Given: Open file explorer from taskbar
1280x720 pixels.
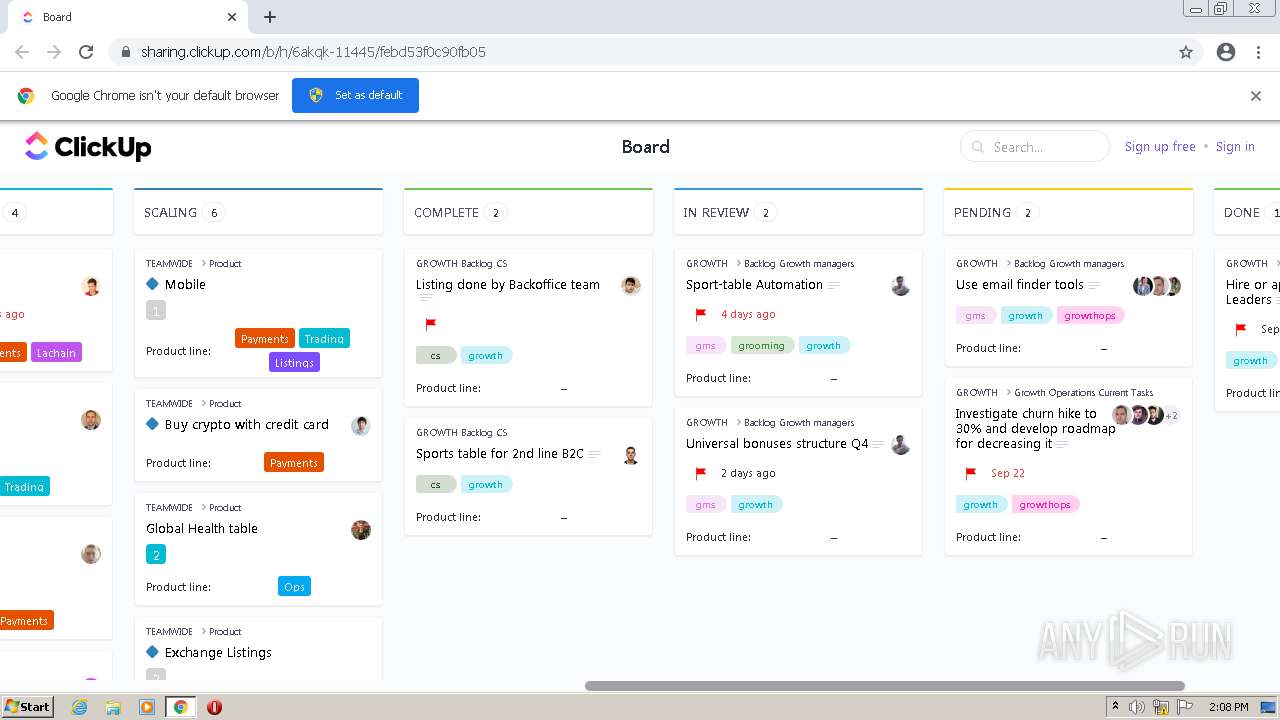Looking at the screenshot, I should [x=113, y=707].
